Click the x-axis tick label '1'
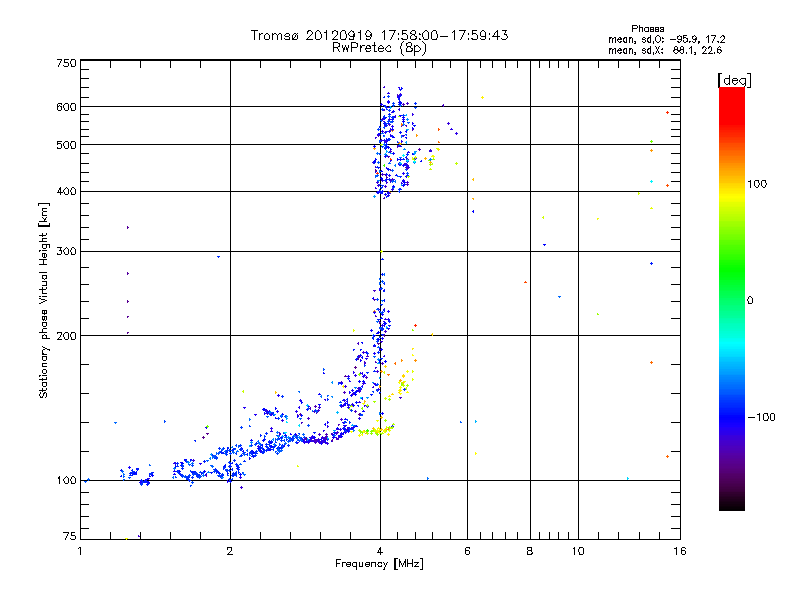Viewport: 800px width, 600px height. 81,551
